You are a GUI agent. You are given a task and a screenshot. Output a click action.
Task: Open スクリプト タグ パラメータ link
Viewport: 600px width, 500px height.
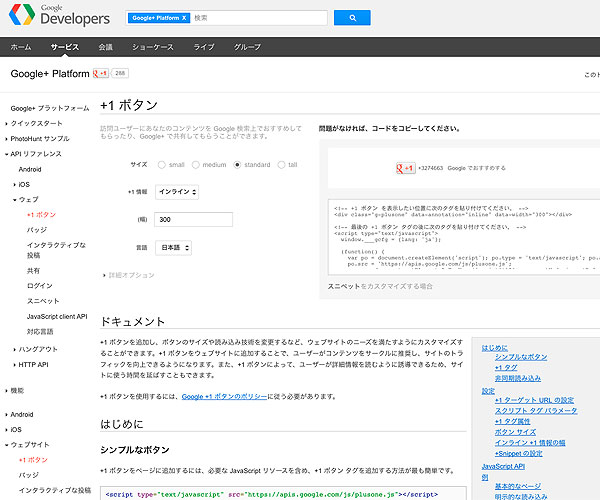tap(536, 410)
